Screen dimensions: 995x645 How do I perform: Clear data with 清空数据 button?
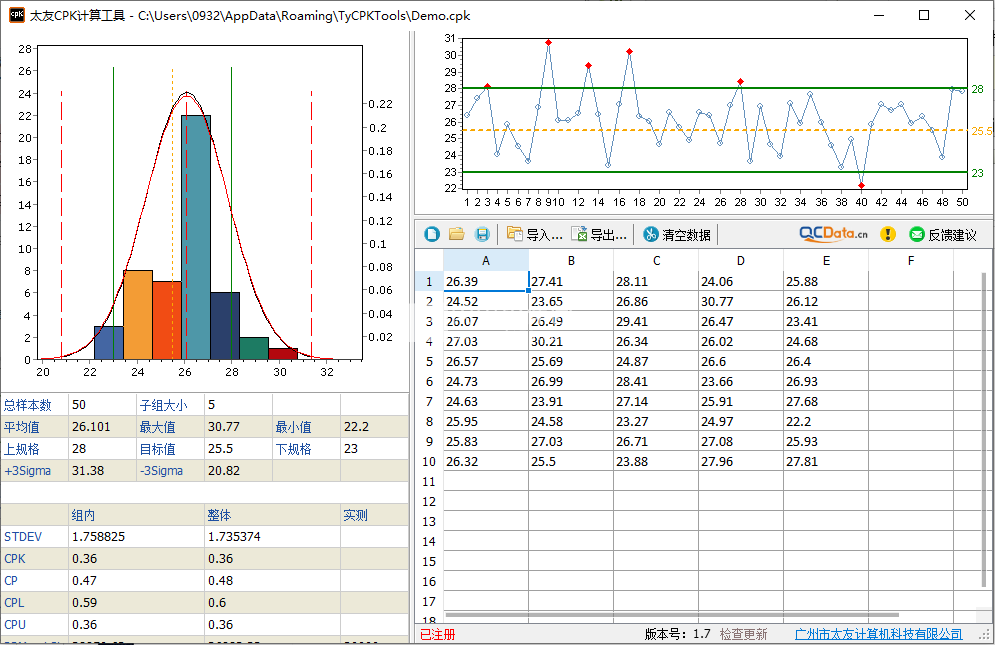(x=677, y=234)
